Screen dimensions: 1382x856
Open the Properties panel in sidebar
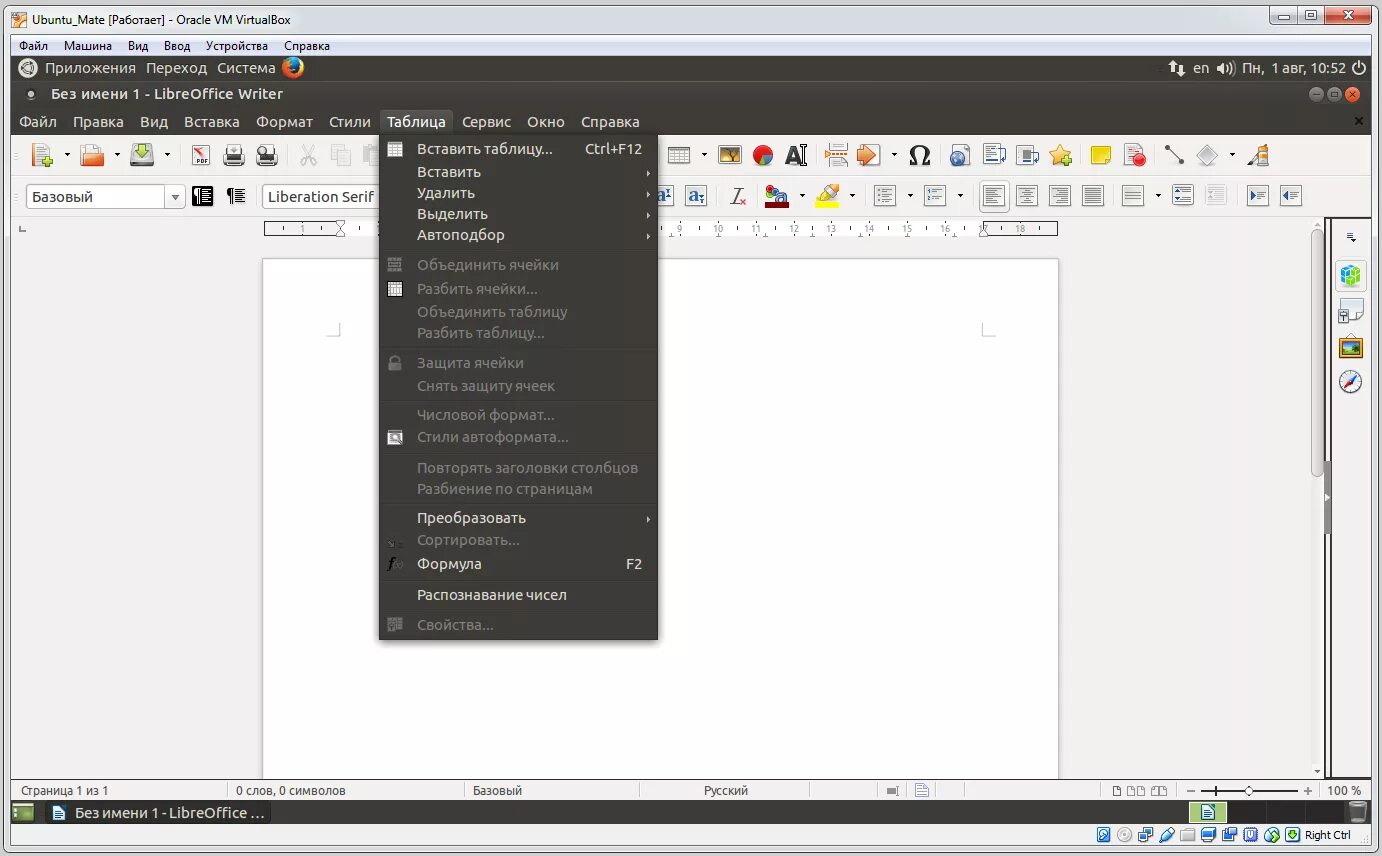(x=1351, y=275)
